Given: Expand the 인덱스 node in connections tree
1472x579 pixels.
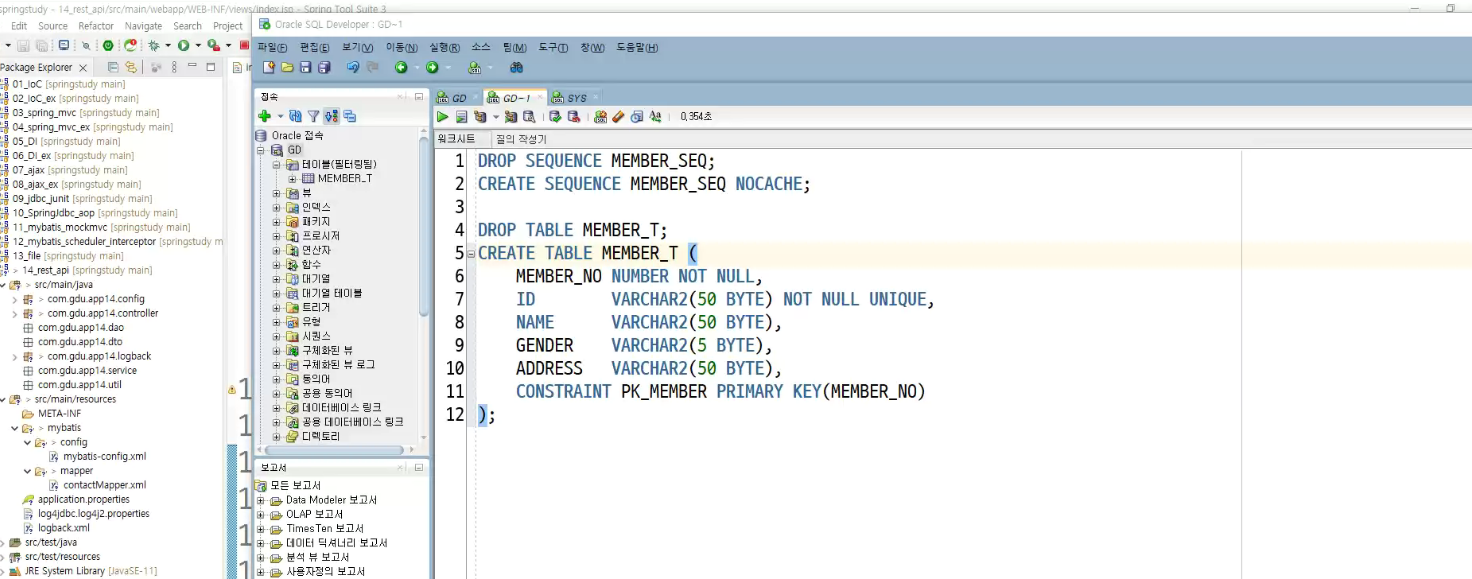Looking at the screenshot, I should click(277, 207).
